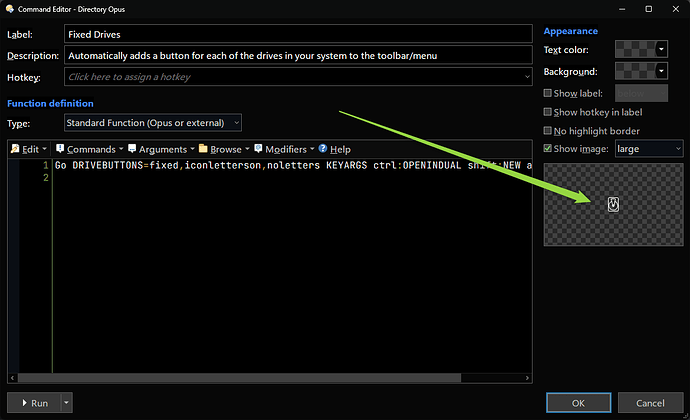Open the Show image size dropdown

click(649, 149)
